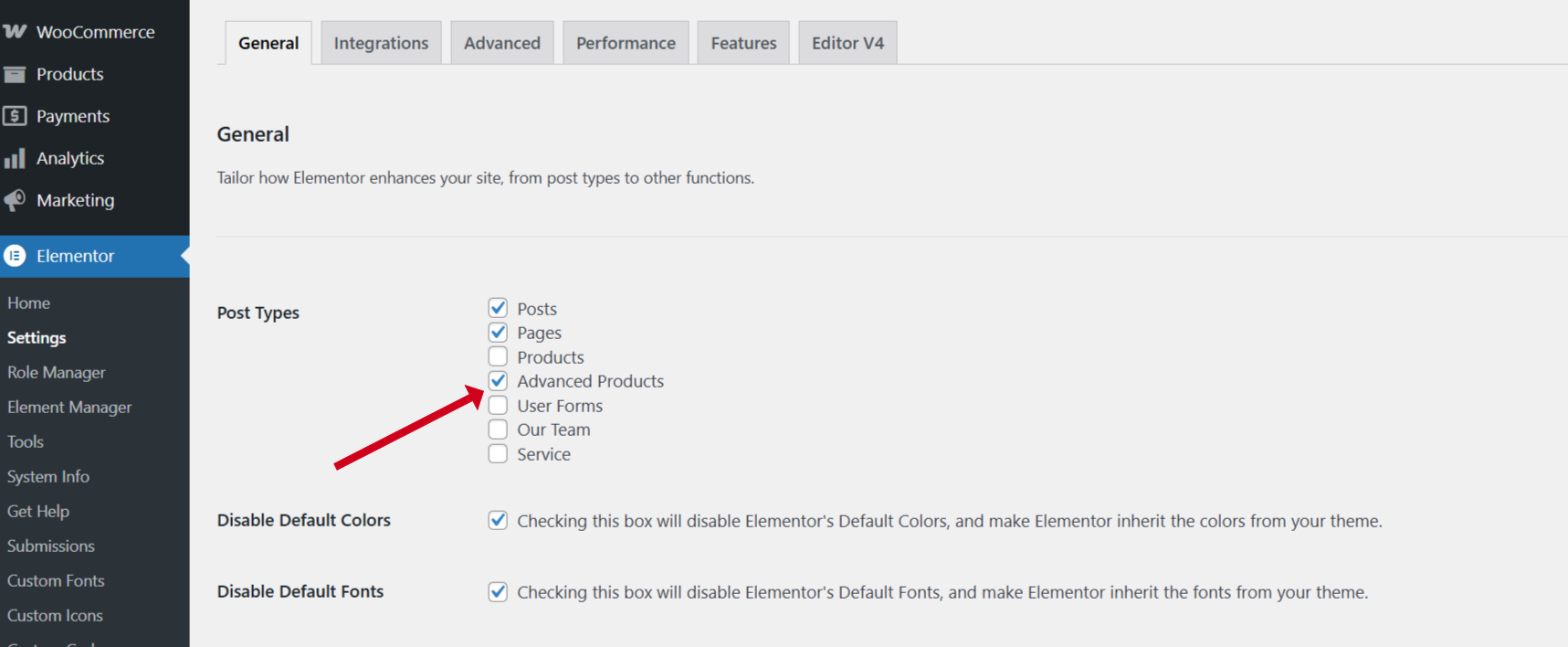This screenshot has height=647, width=1568.
Task: Enable the Our Team post type
Action: tap(498, 429)
